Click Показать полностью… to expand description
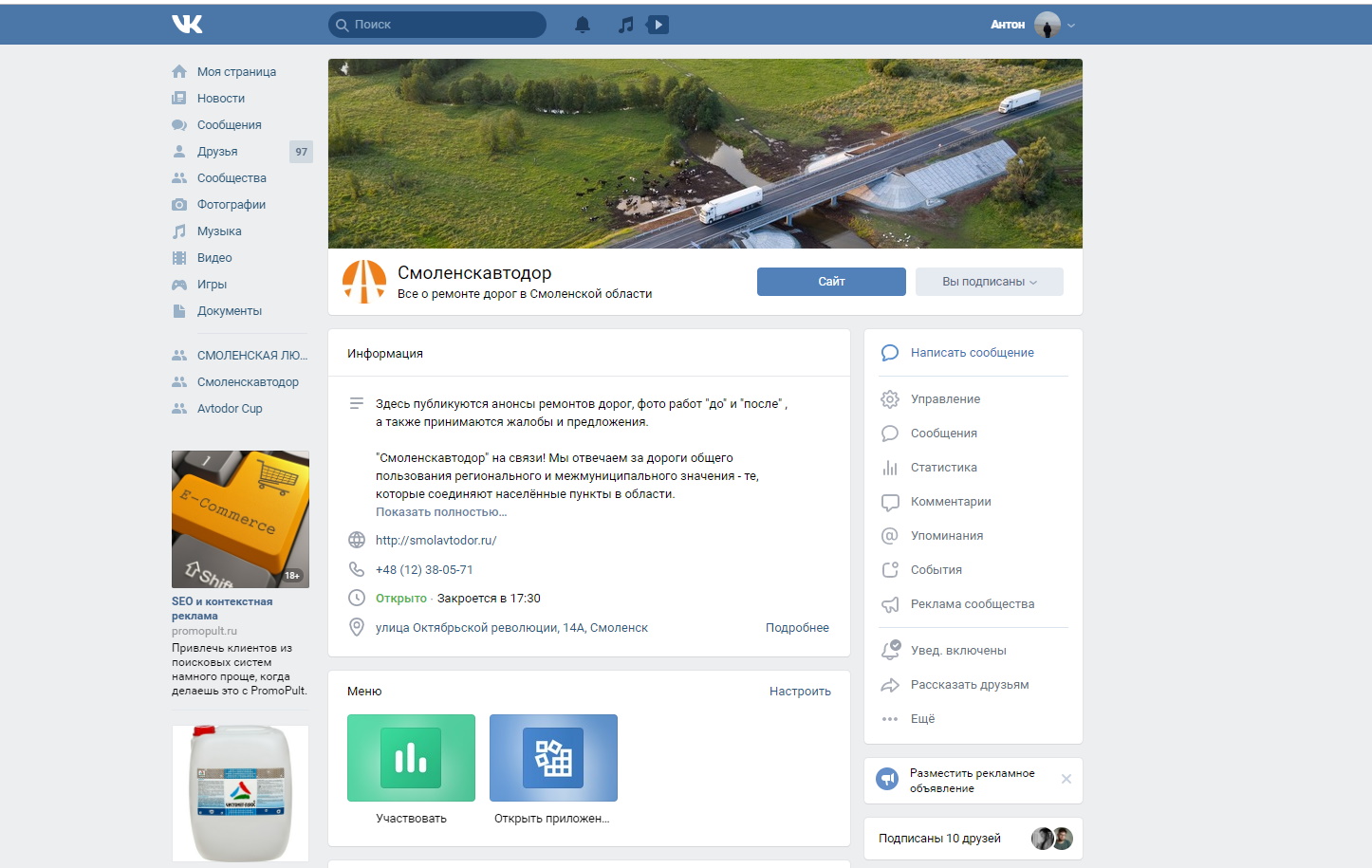The image size is (1372, 868). [441, 512]
